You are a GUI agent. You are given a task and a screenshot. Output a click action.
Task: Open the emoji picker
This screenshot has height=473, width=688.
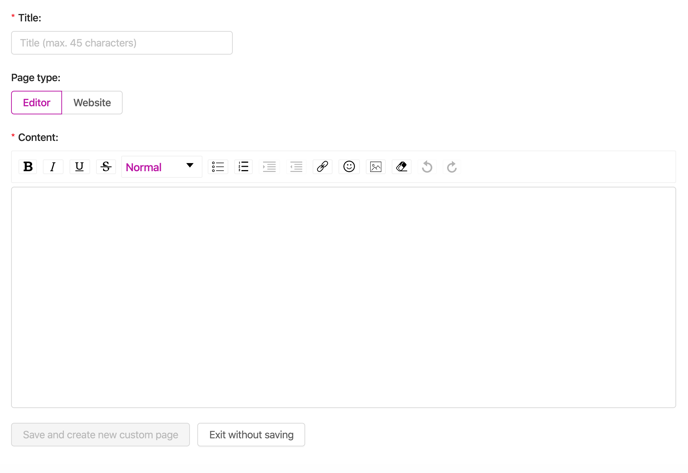click(349, 167)
